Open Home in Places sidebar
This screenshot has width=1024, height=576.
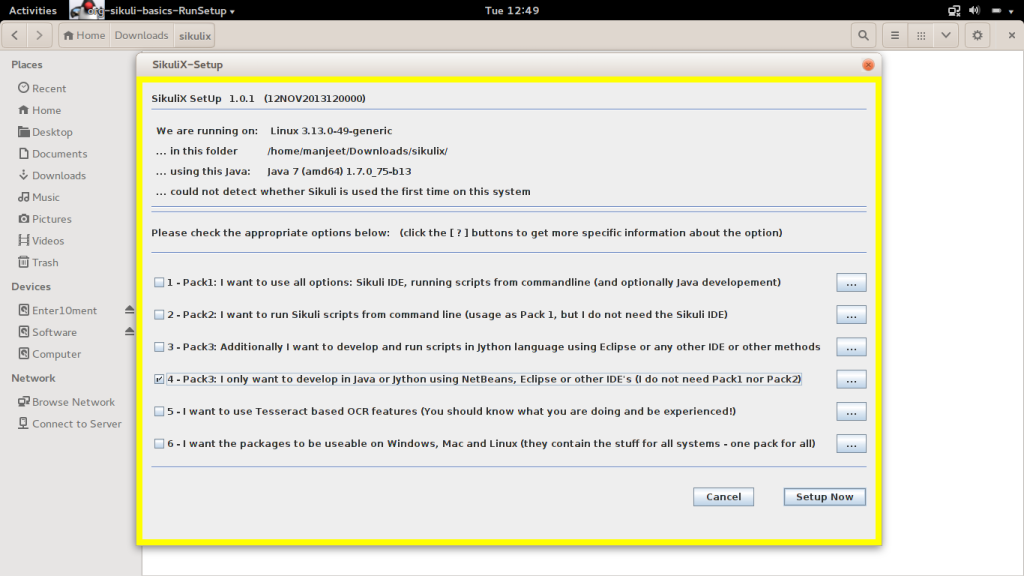pos(40,110)
